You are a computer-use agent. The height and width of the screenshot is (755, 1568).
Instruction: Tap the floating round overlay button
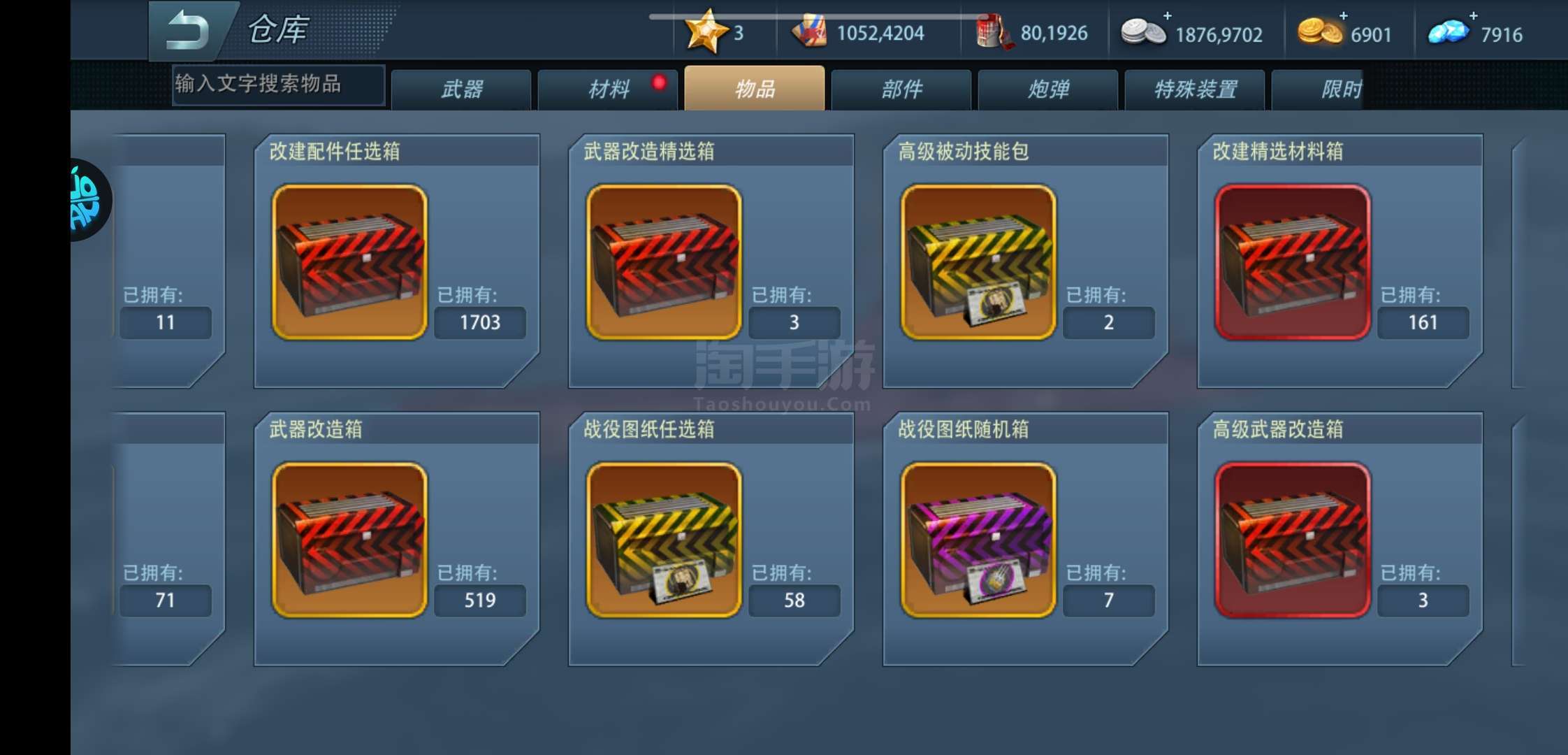tap(89, 201)
